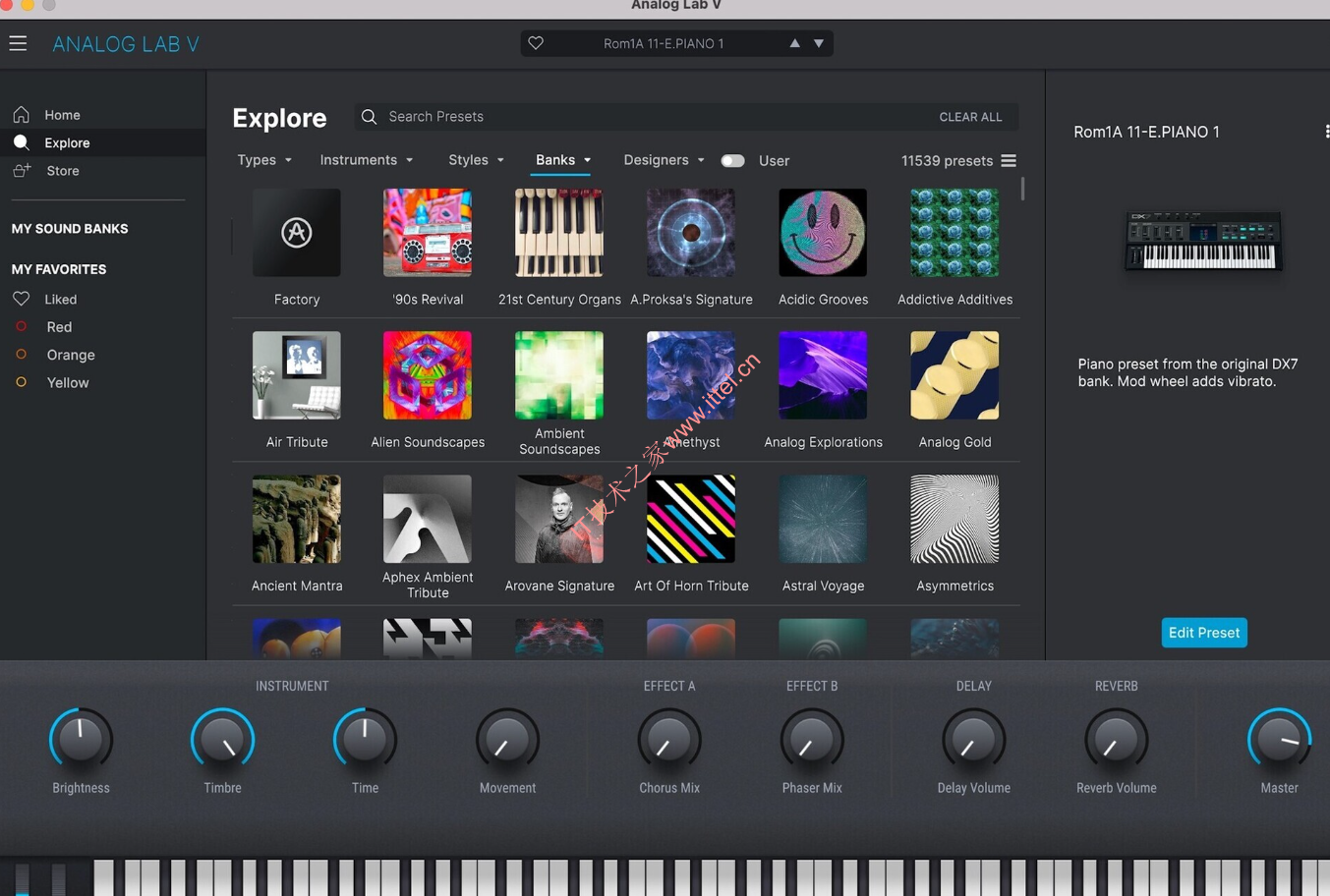Click the Time knob
This screenshot has width=1330, height=896.
click(x=365, y=740)
